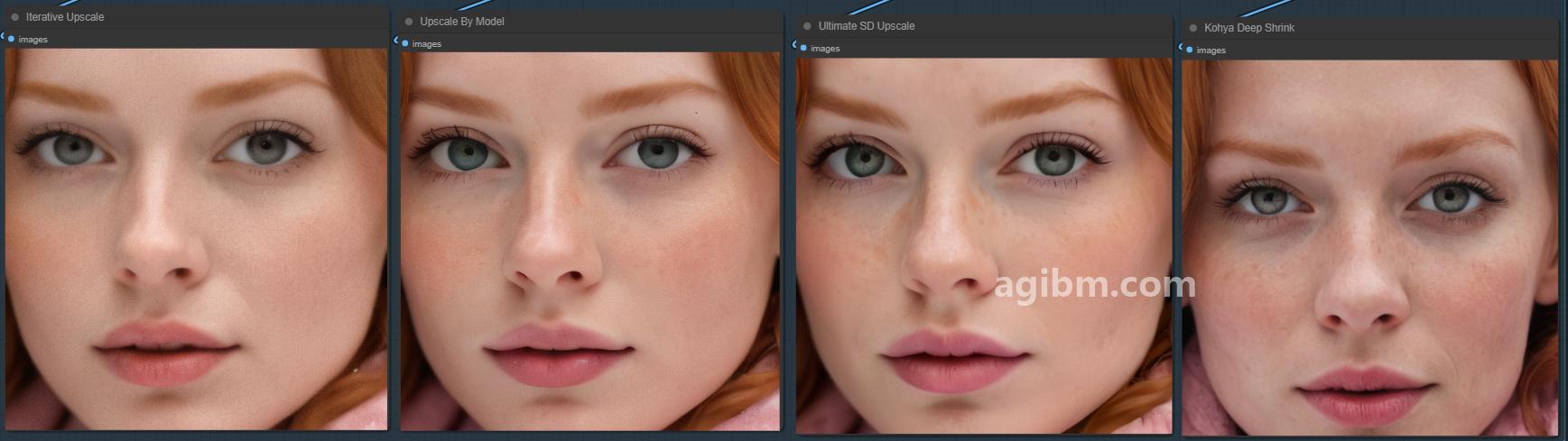Open the Upscale By Model preview image
Screen dimensions: 1568x441
point(590,242)
